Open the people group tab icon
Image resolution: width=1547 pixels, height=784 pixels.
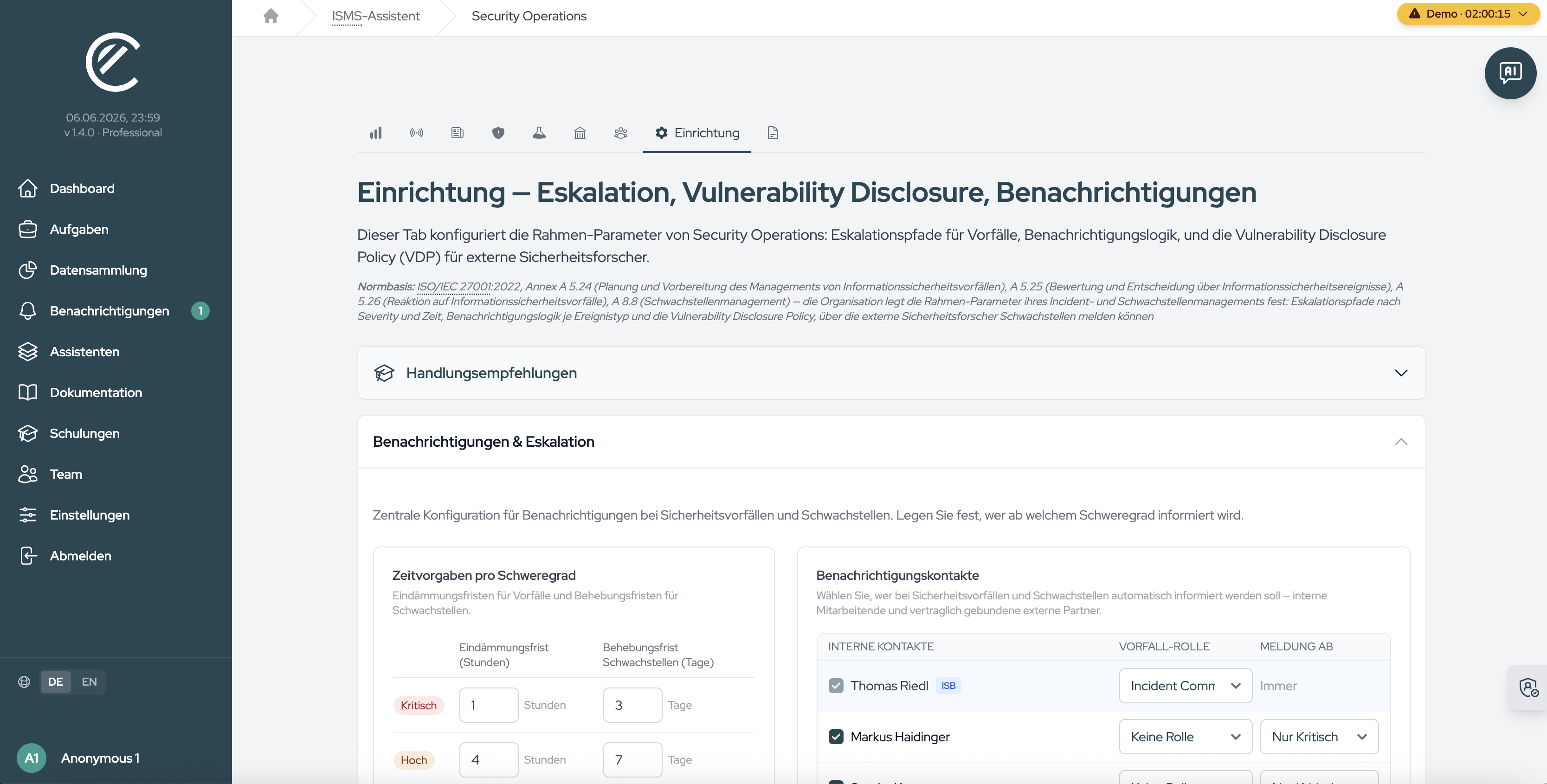coord(620,133)
